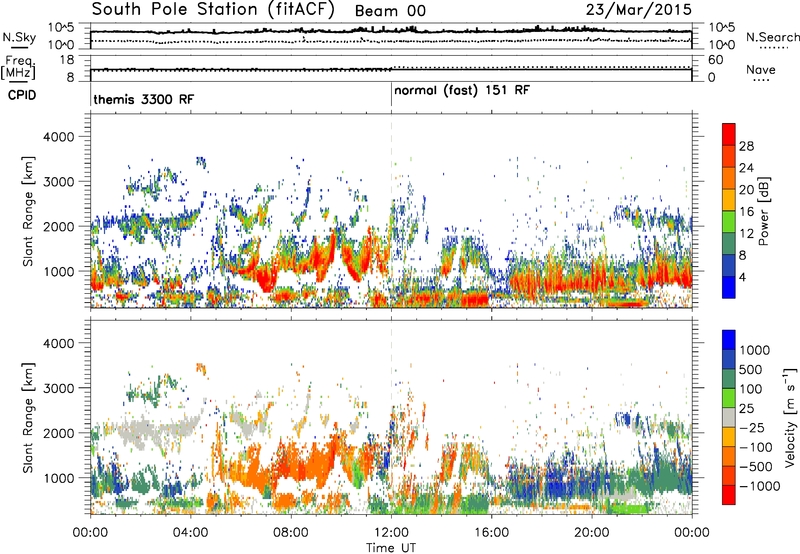This screenshot has width=800, height=554.
Task: Click the '28' value on Power colorbar
Action: pos(746,146)
